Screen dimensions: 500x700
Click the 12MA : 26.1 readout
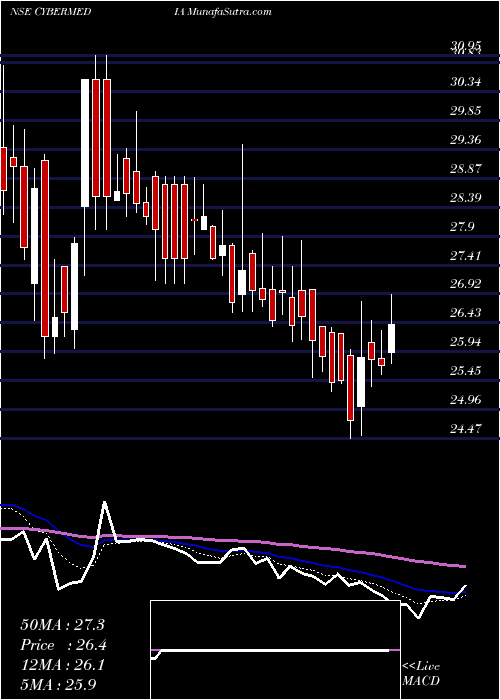[x=62, y=665]
